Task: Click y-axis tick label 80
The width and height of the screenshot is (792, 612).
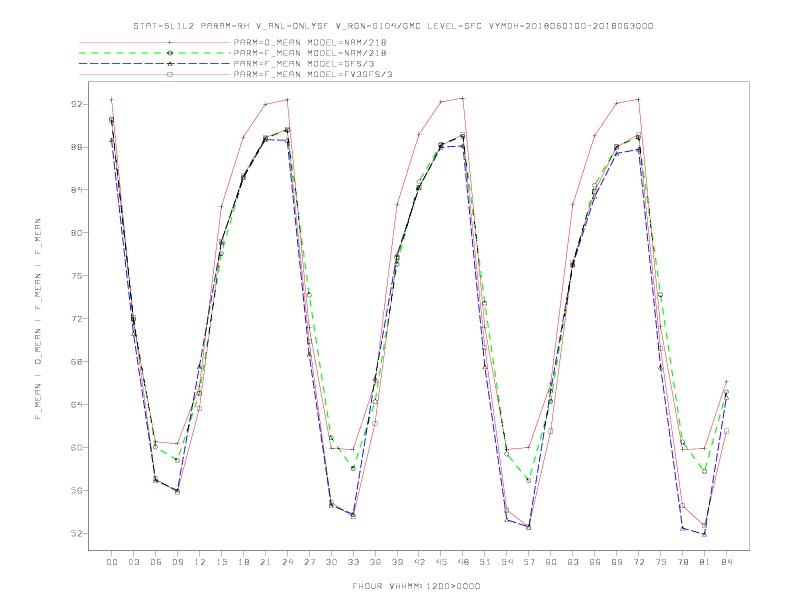Action: click(77, 233)
